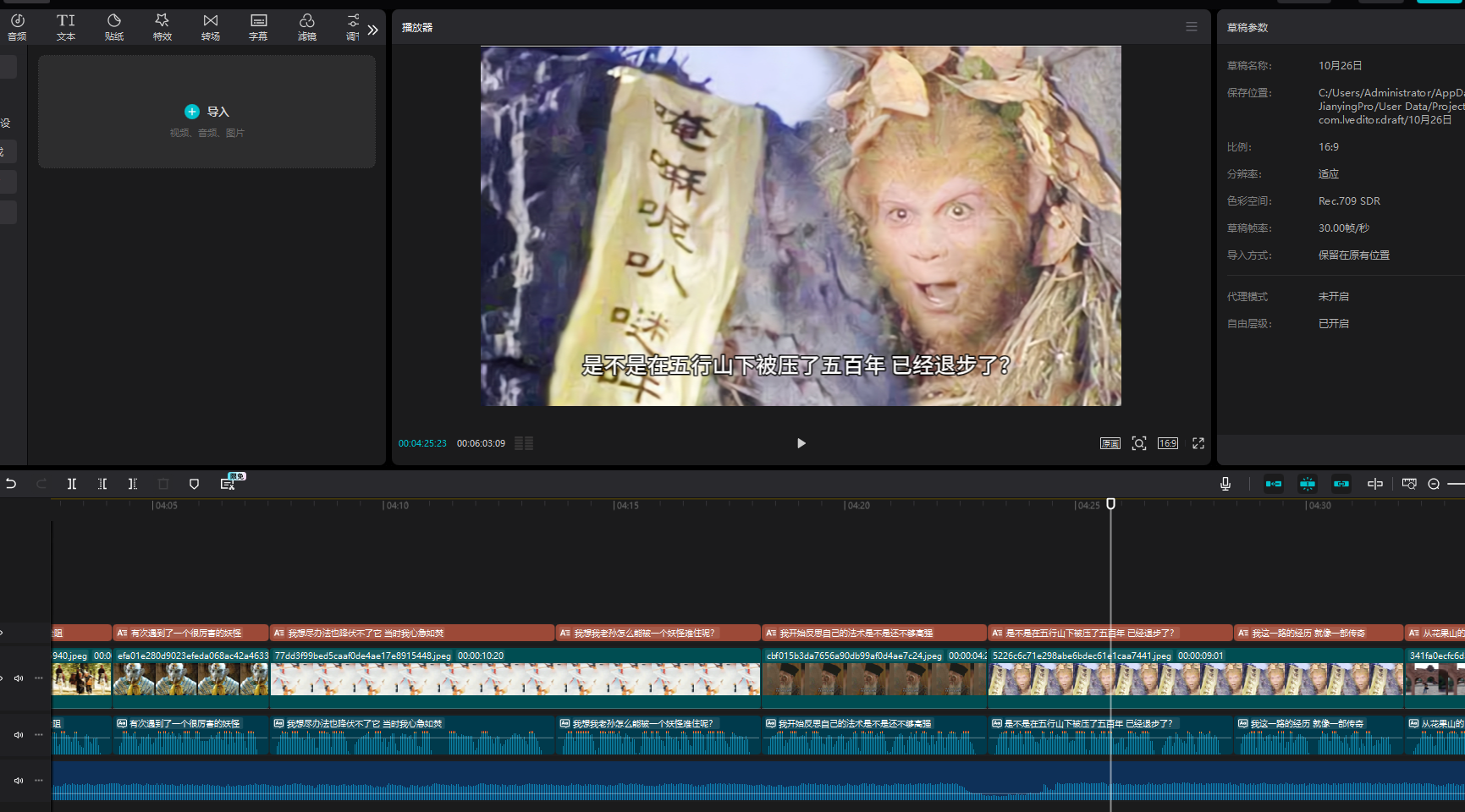Viewport: 1465px width, 812px height.
Task: Open the 字幕 captions tab
Action: click(x=258, y=27)
